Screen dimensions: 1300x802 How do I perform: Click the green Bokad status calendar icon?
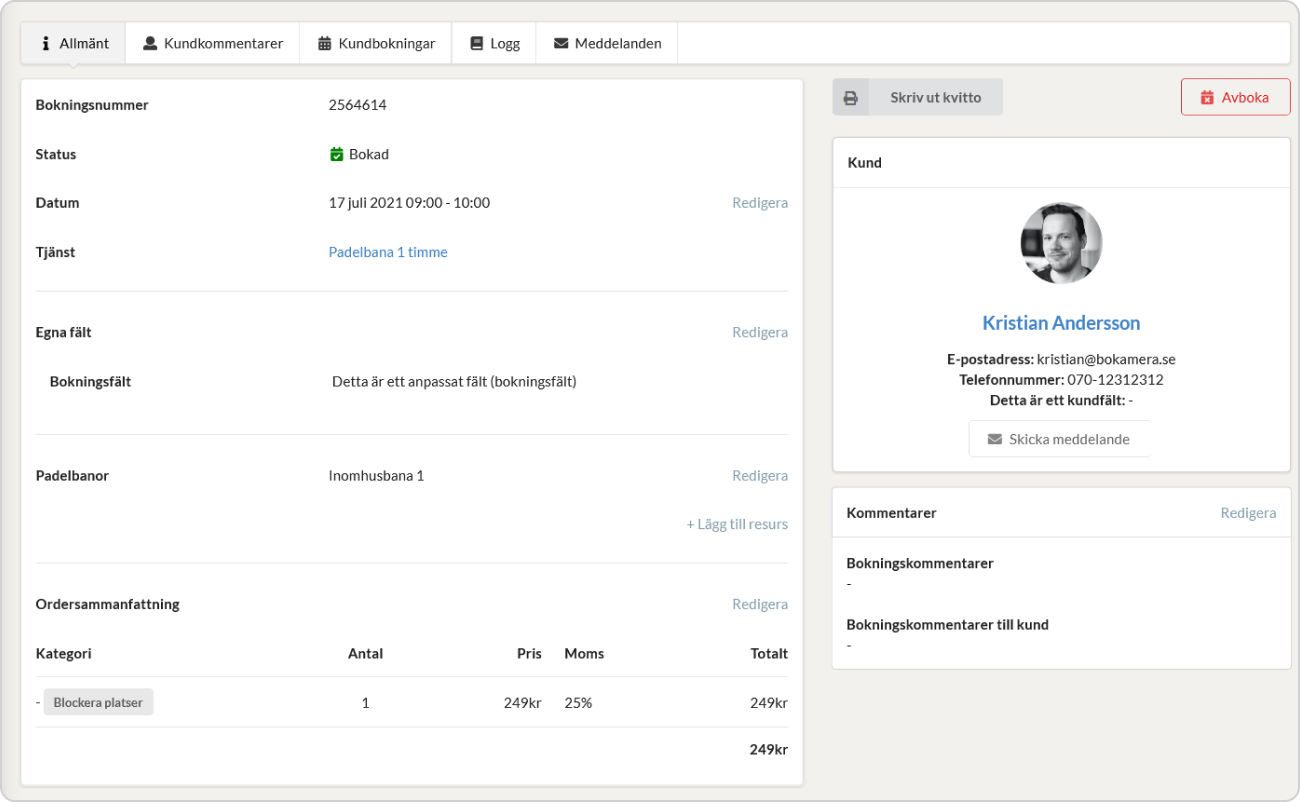coord(336,154)
